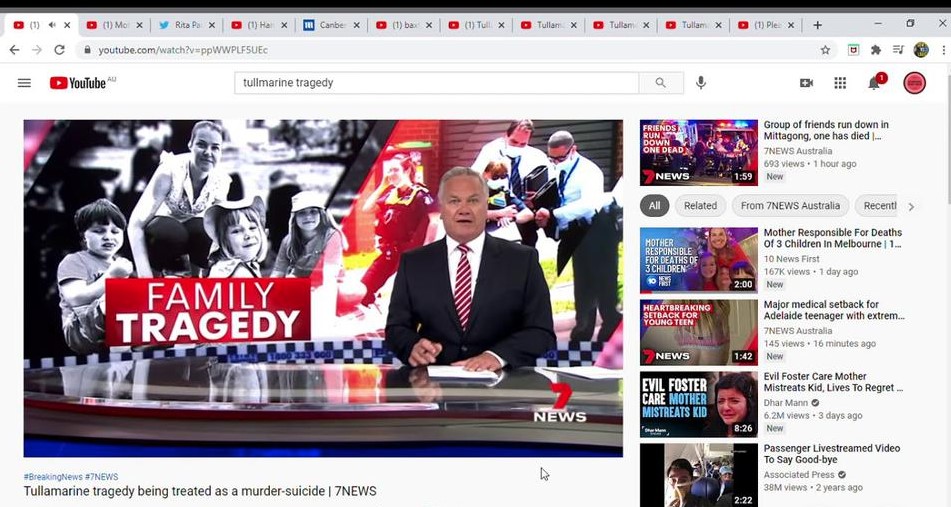Click the Tullamarine tragedy video title
This screenshot has width=951, height=507.
click(x=200, y=491)
